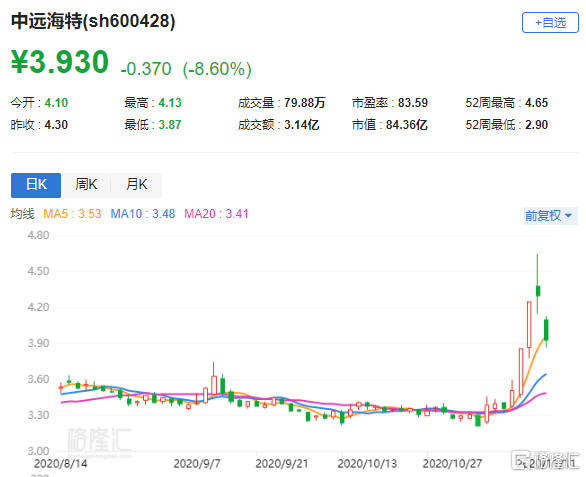Click the tall red candlestick reaching 4.20

point(529,324)
